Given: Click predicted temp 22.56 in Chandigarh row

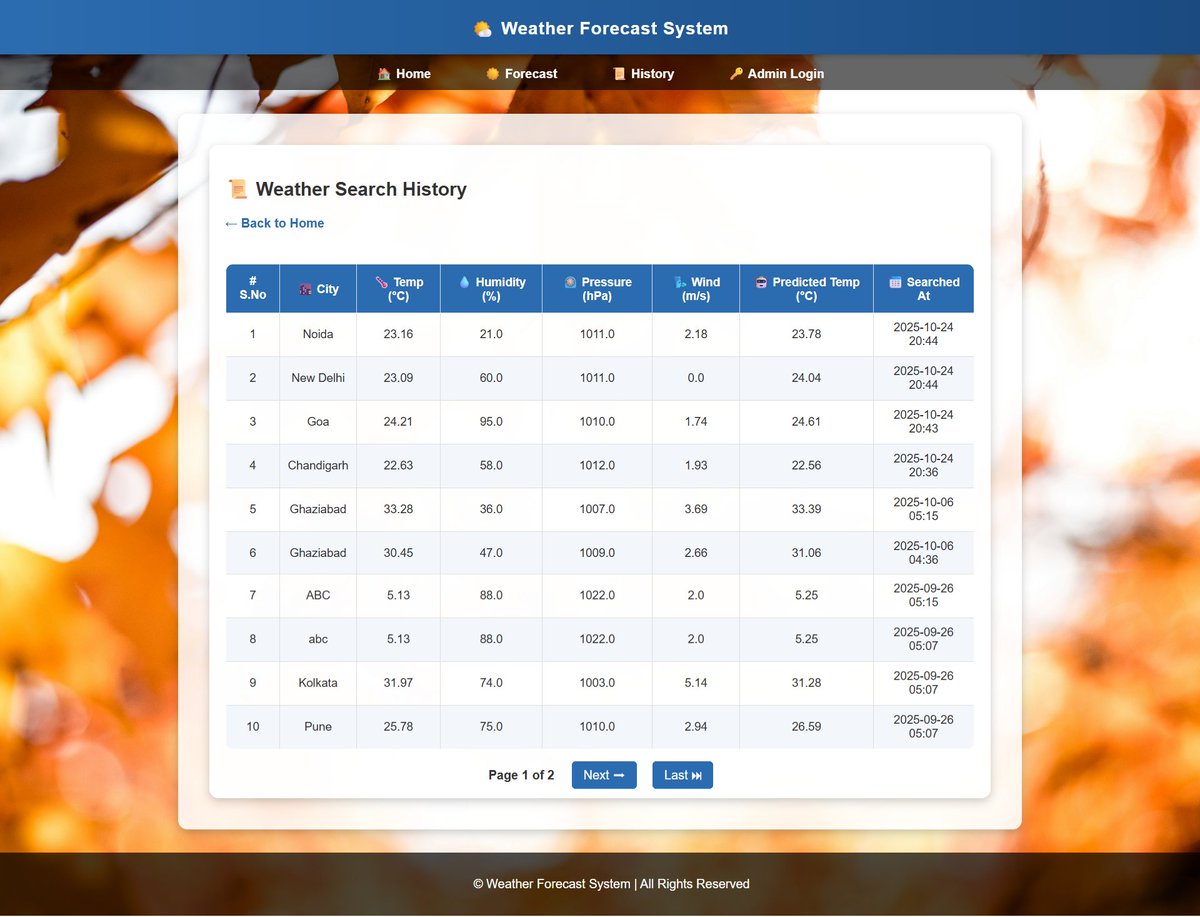Looking at the screenshot, I should (806, 466).
